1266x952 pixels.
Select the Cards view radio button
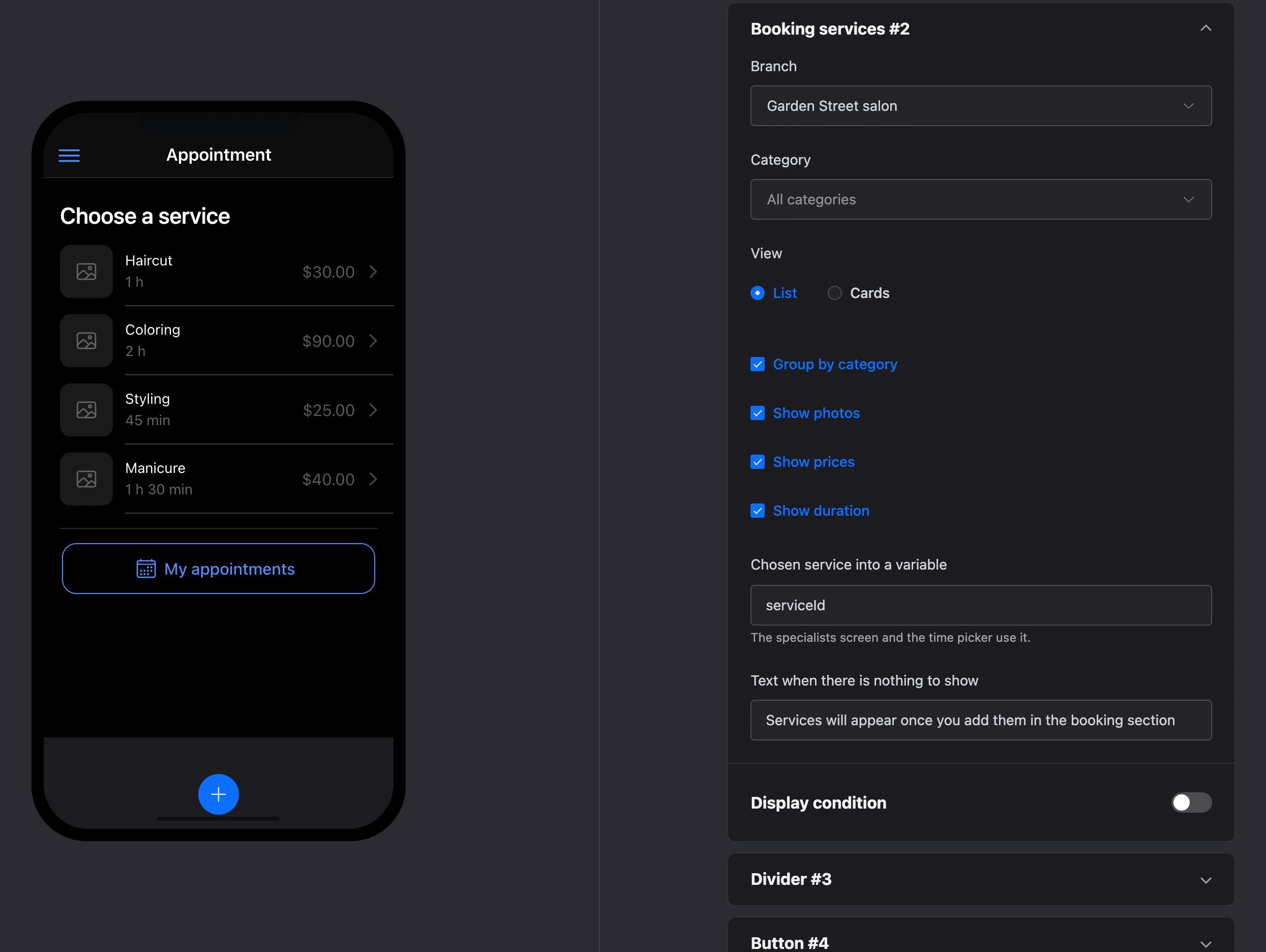[834, 293]
